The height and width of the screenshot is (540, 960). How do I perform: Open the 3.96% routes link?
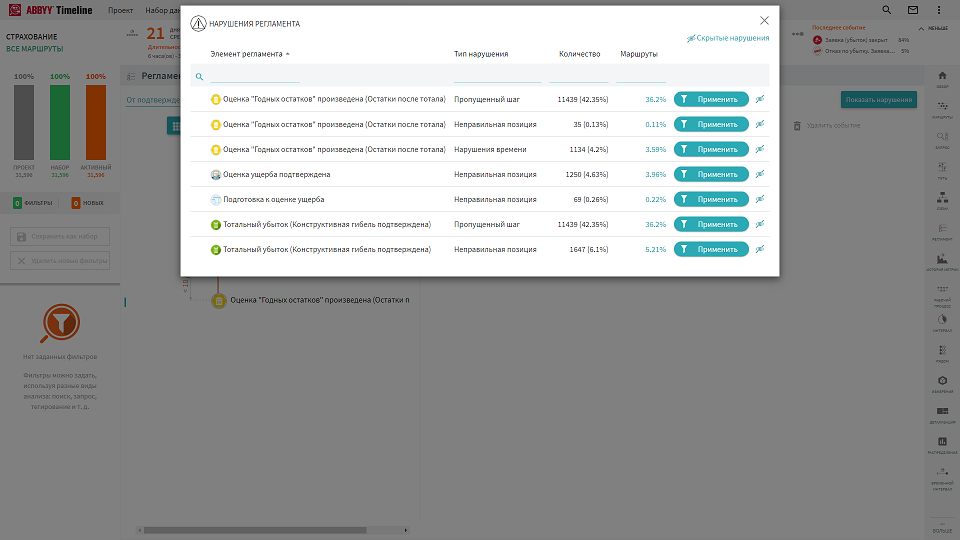655,174
